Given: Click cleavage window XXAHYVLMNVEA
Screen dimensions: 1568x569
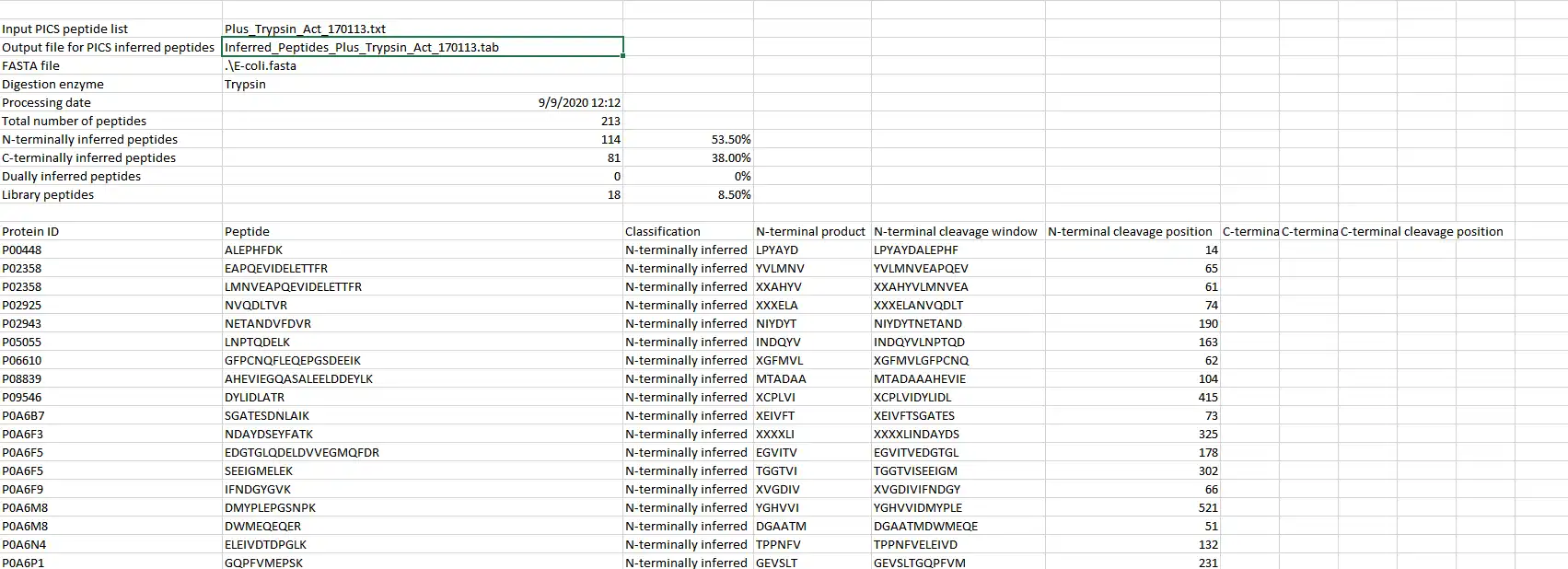Looking at the screenshot, I should click(x=958, y=286).
